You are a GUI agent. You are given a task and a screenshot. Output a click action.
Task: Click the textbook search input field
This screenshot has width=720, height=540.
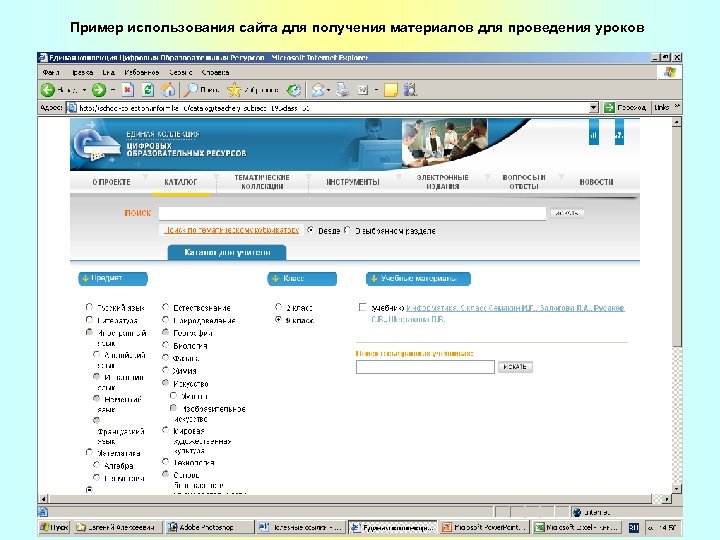(425, 367)
